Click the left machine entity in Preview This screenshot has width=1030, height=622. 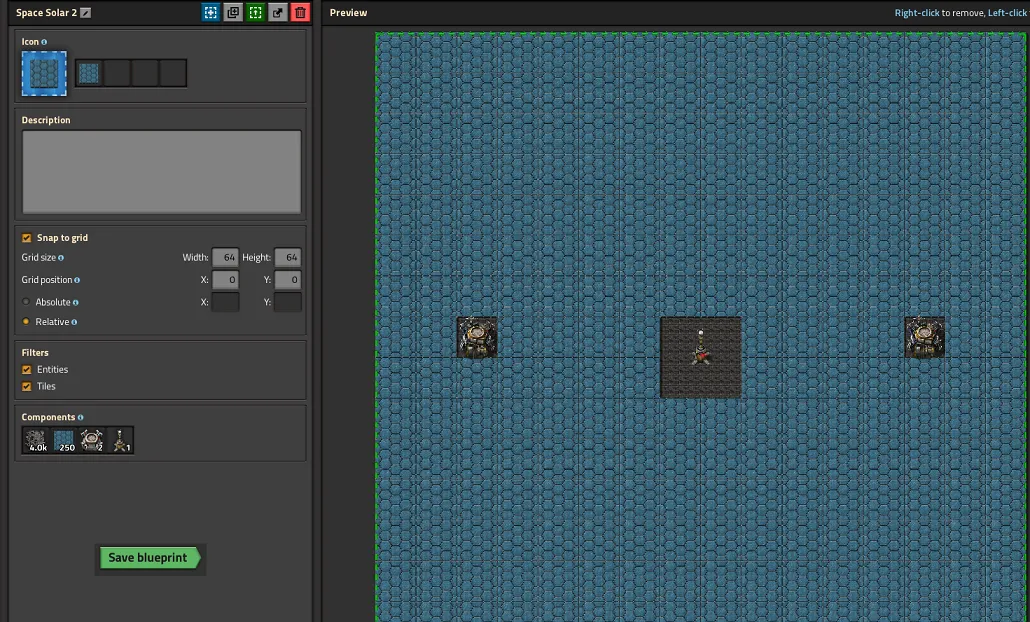pos(477,338)
